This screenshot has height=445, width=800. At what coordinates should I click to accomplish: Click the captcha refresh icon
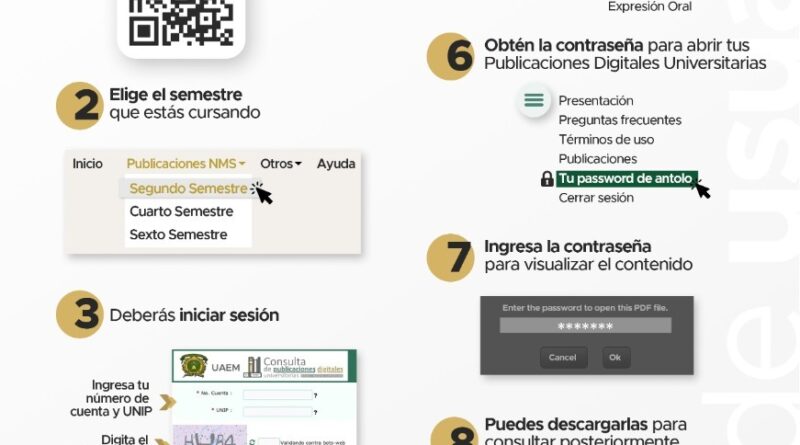pyautogui.click(x=250, y=440)
